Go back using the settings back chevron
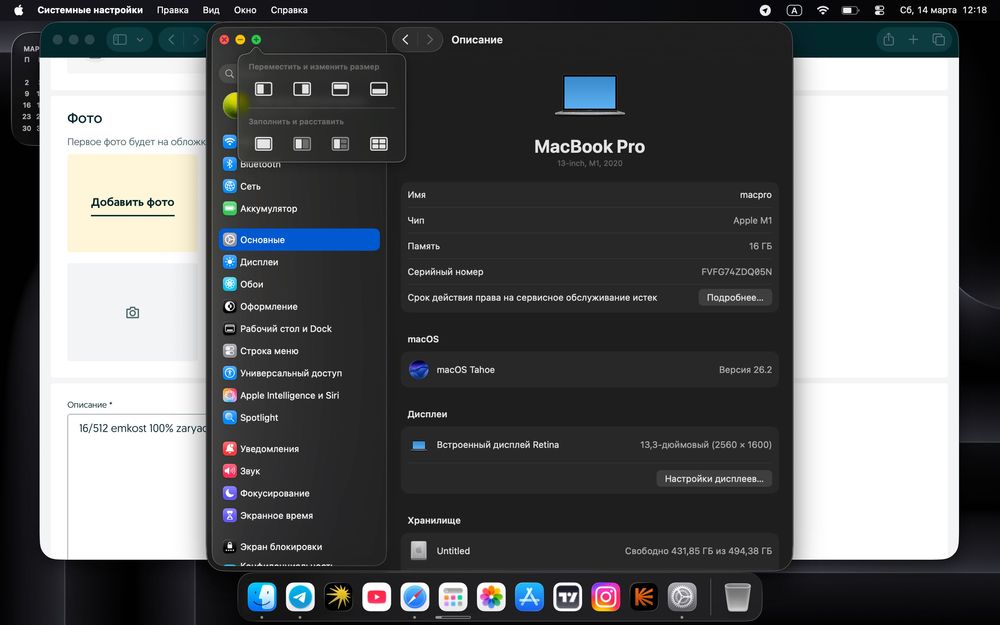 pyautogui.click(x=405, y=40)
